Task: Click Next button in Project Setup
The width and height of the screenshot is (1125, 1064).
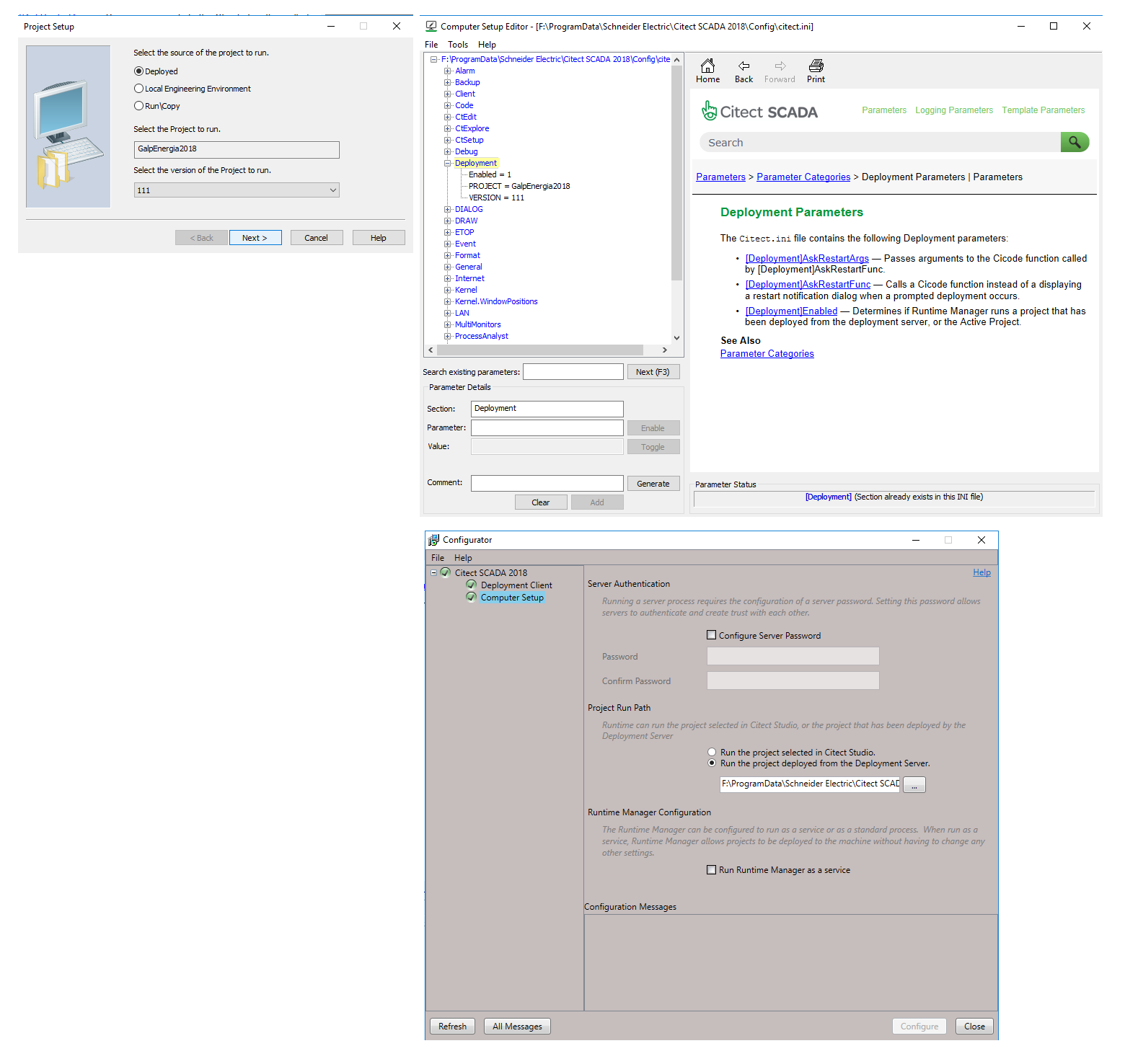Action: 255,238
